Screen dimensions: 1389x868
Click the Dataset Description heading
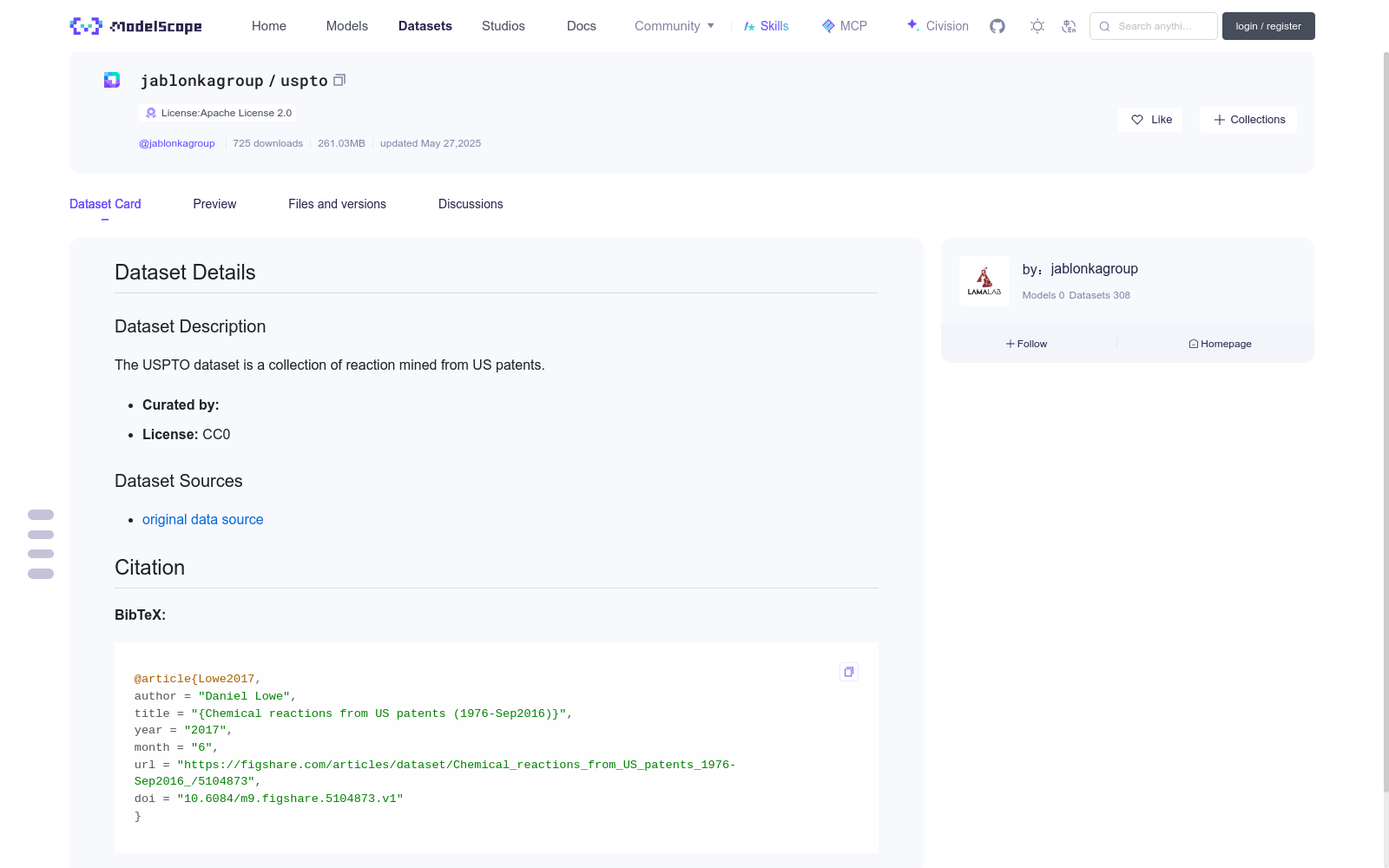[x=190, y=326]
